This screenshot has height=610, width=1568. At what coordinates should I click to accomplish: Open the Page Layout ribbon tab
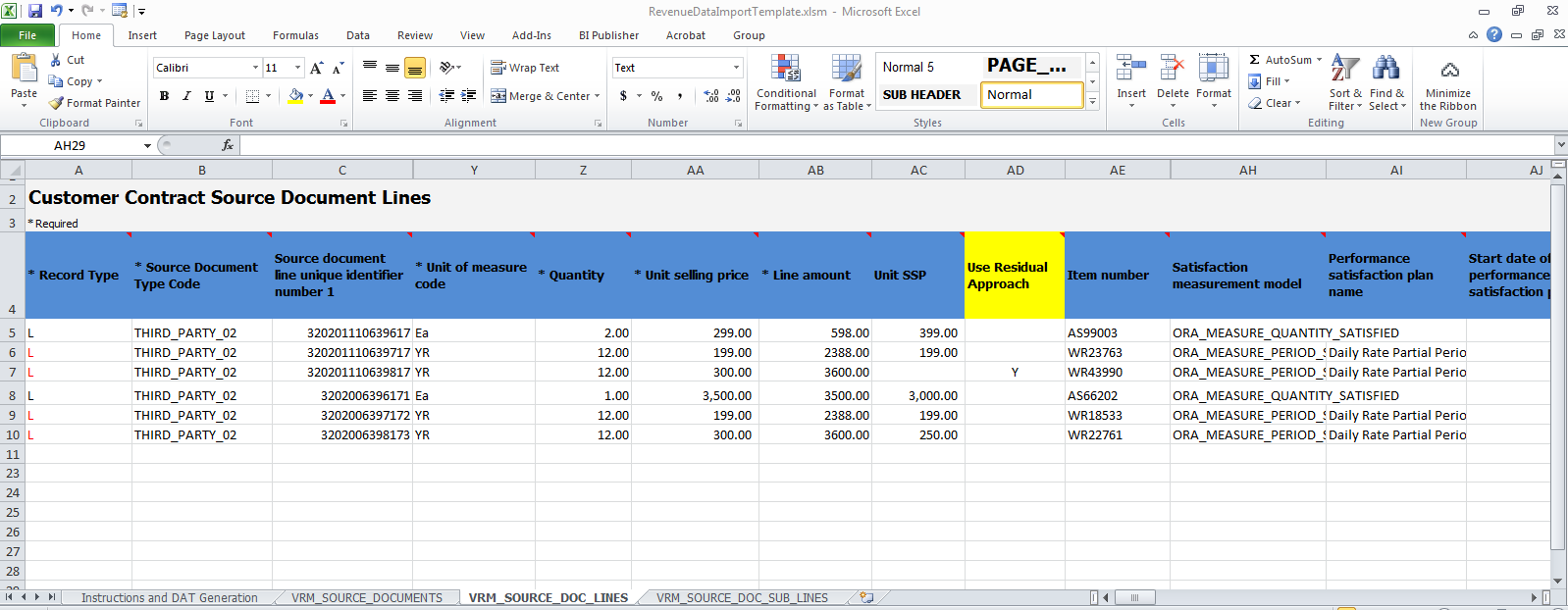(x=214, y=35)
